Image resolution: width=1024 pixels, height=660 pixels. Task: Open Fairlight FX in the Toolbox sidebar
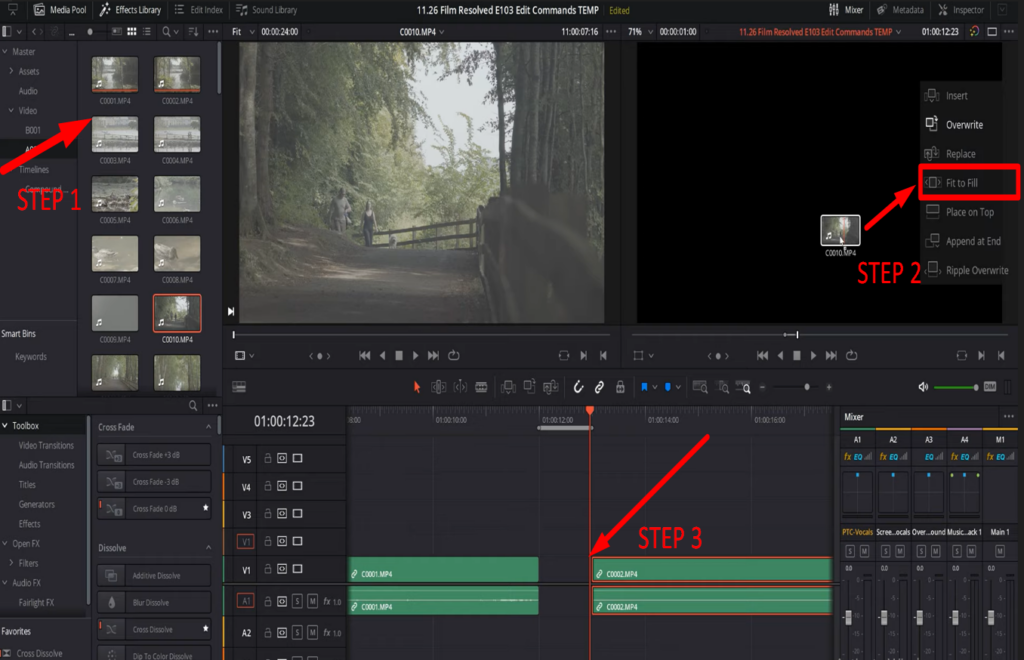point(38,602)
